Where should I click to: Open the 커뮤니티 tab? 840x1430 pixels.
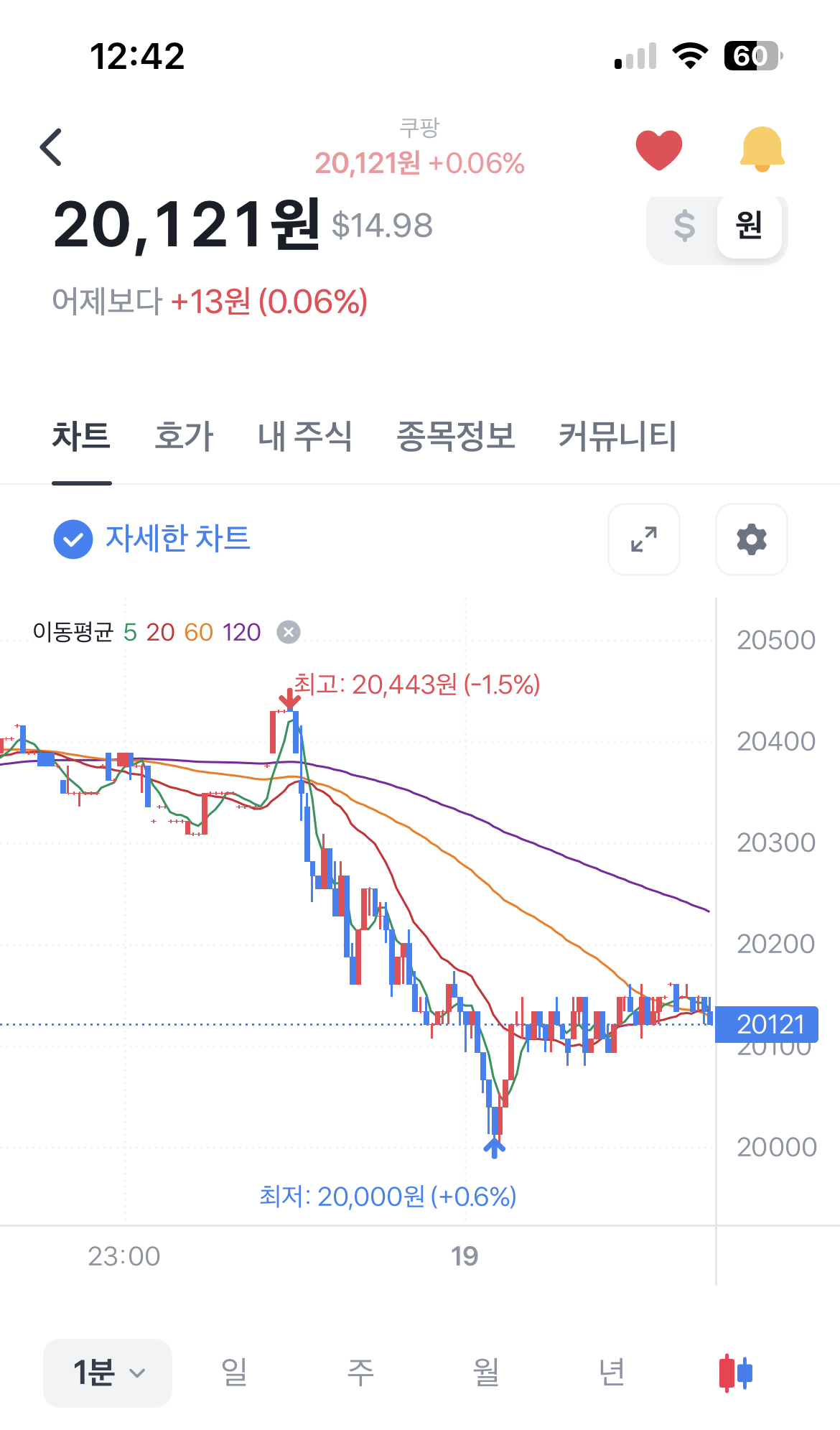(617, 437)
